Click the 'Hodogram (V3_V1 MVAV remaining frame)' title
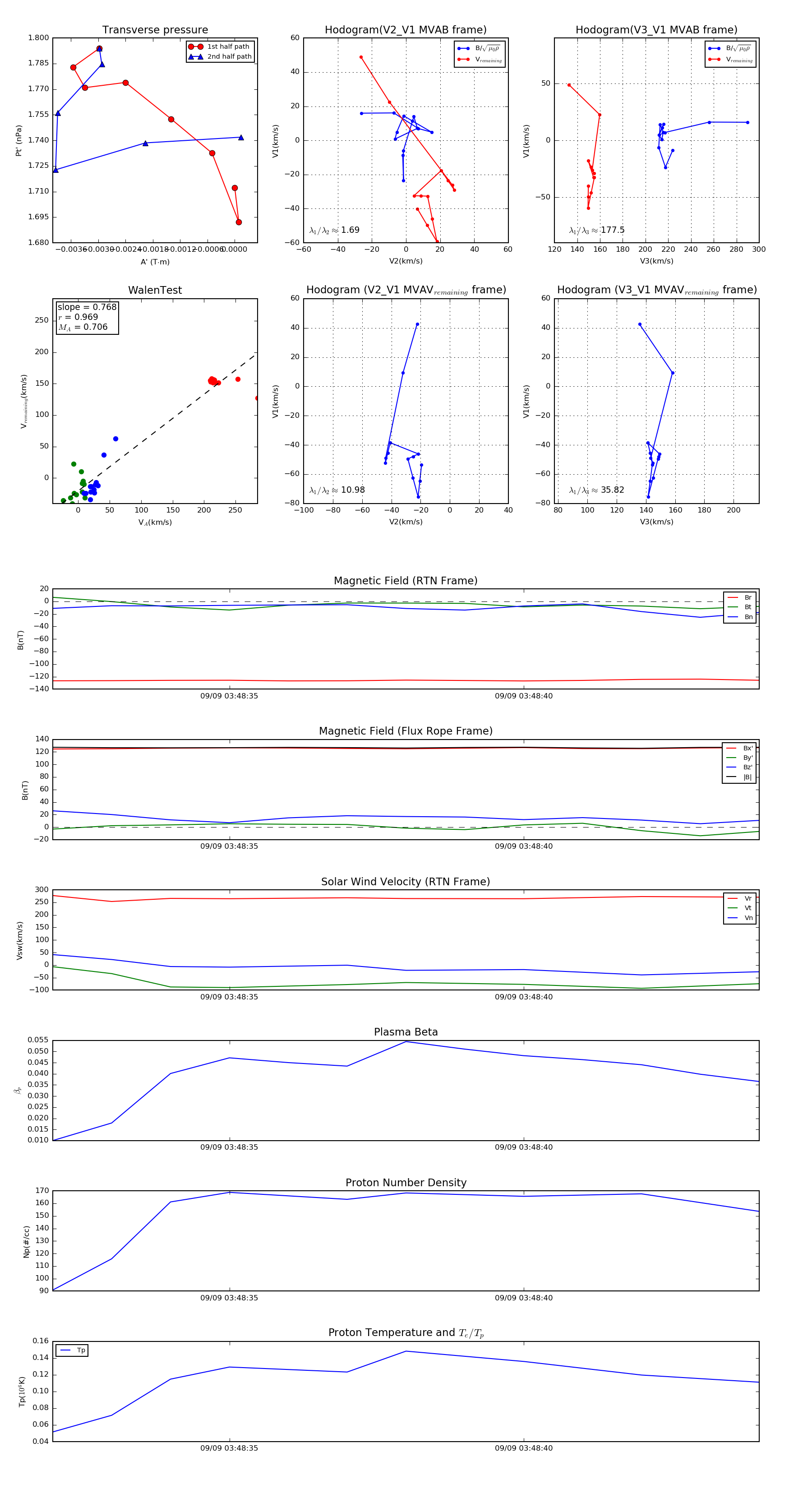The width and height of the screenshot is (812, 1489). pyautogui.click(x=656, y=290)
